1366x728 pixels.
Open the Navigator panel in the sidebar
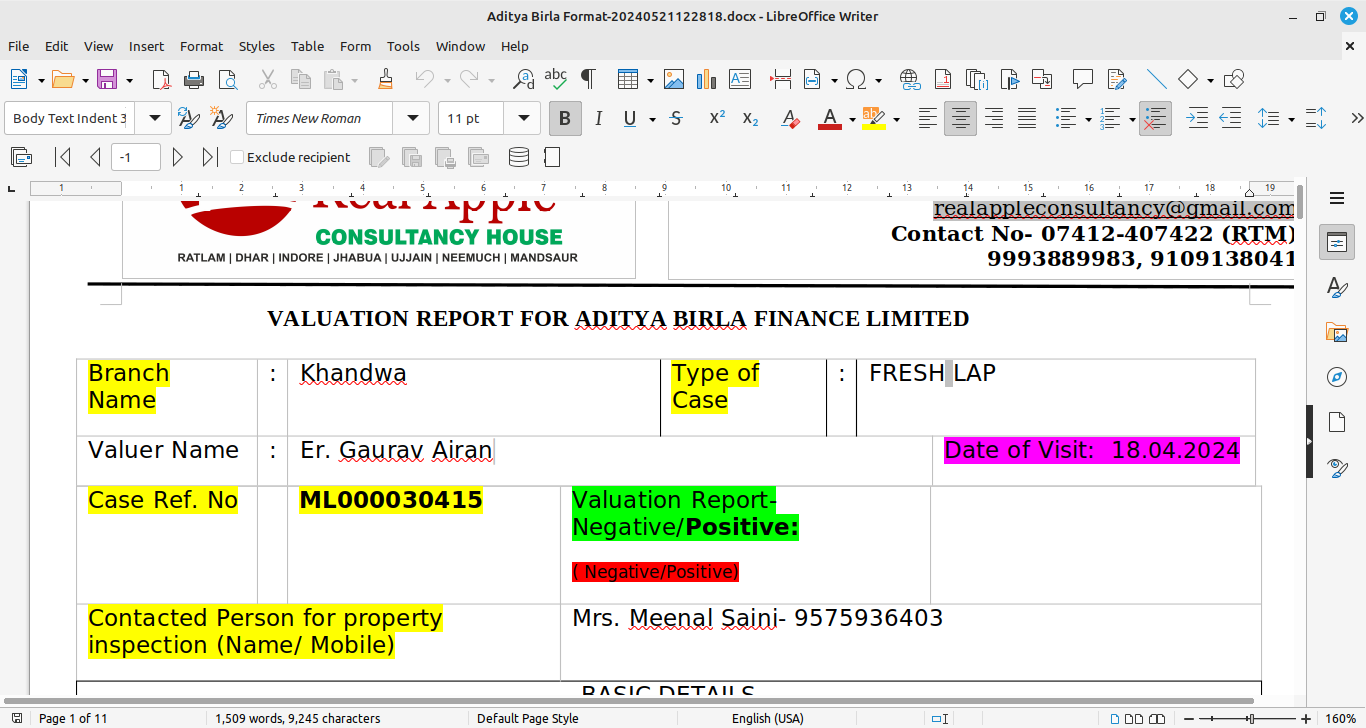pyautogui.click(x=1337, y=377)
